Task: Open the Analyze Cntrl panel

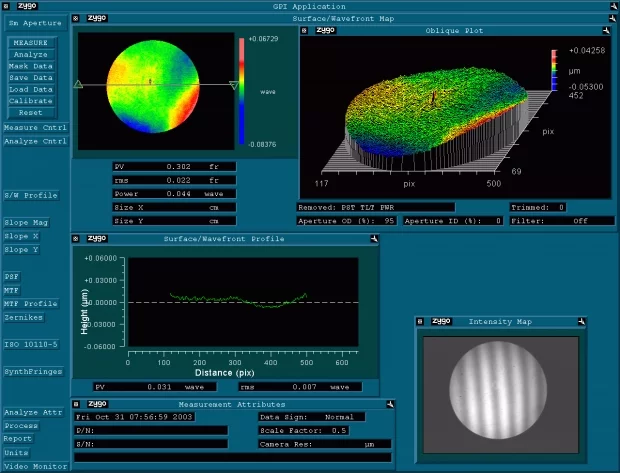Action: click(34, 141)
